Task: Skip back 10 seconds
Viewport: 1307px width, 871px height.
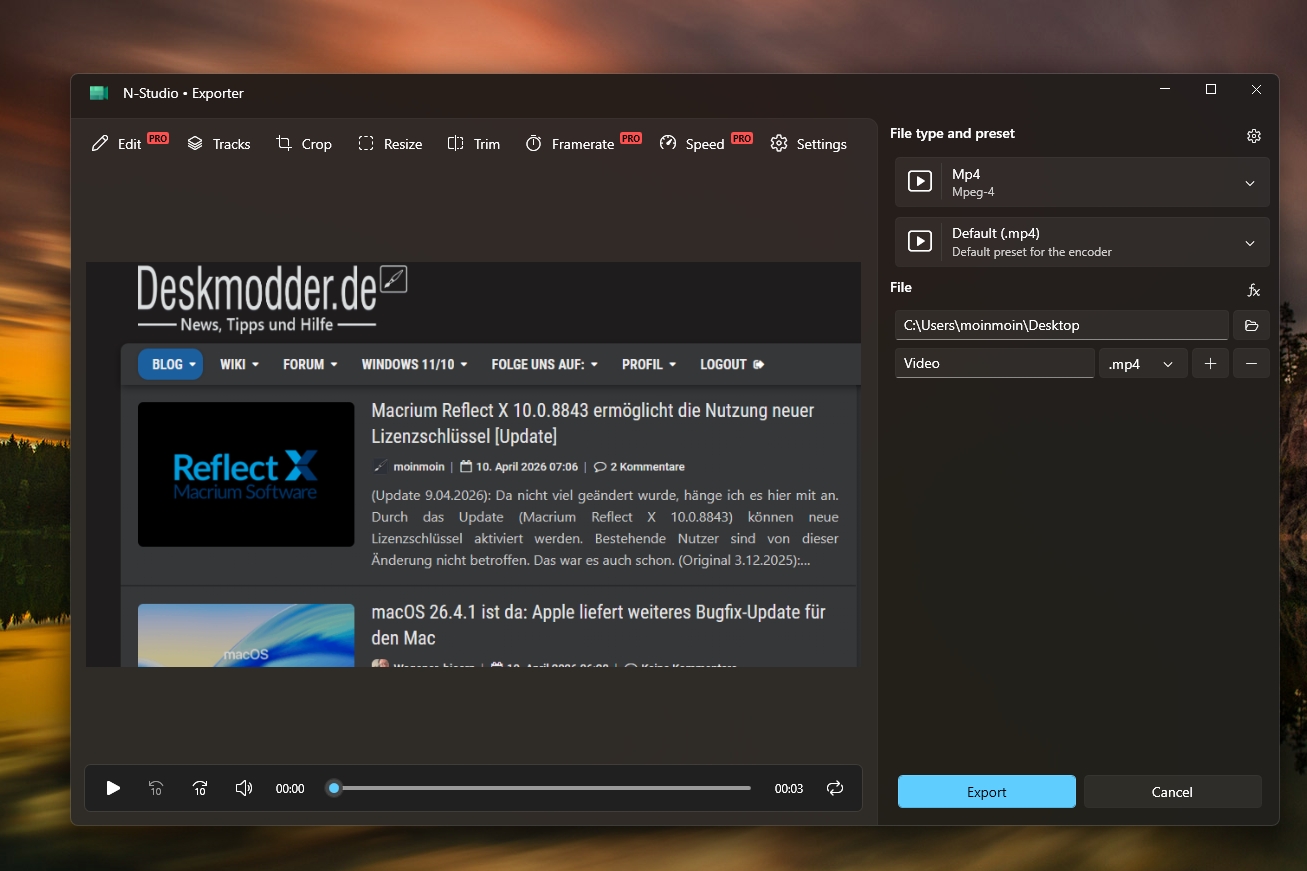Action: [x=156, y=789]
